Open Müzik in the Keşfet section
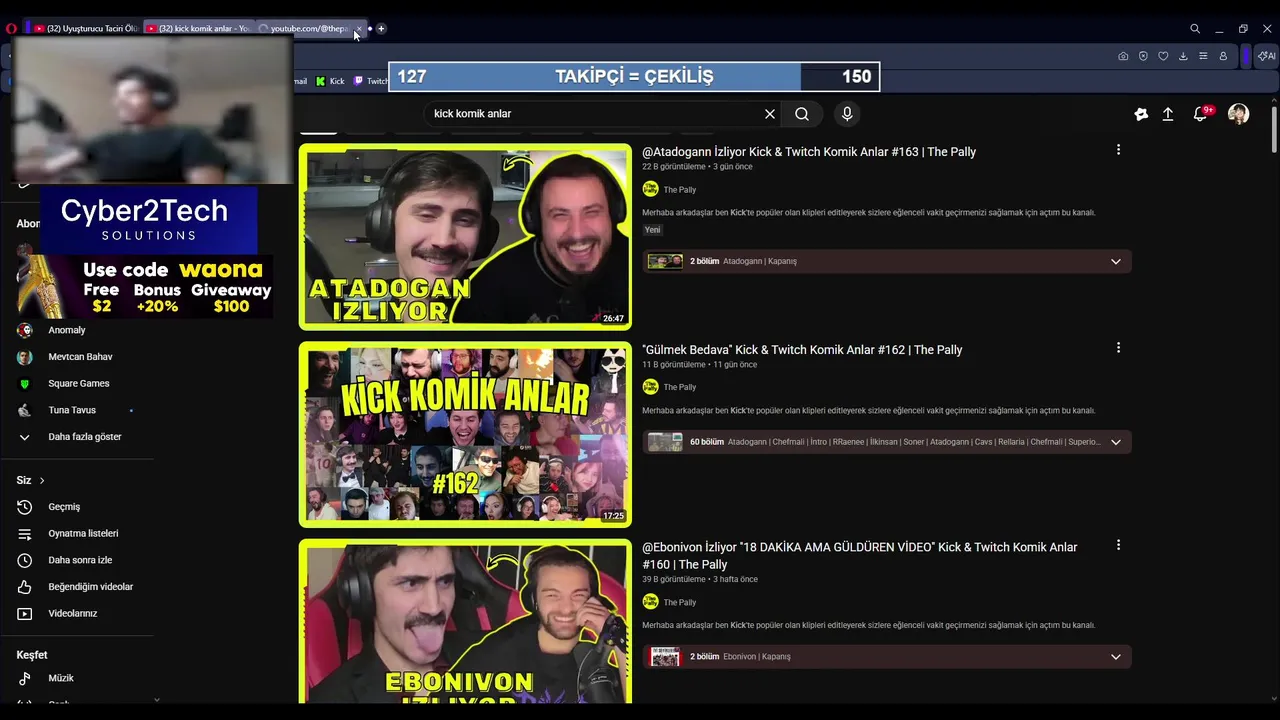 click(x=61, y=678)
